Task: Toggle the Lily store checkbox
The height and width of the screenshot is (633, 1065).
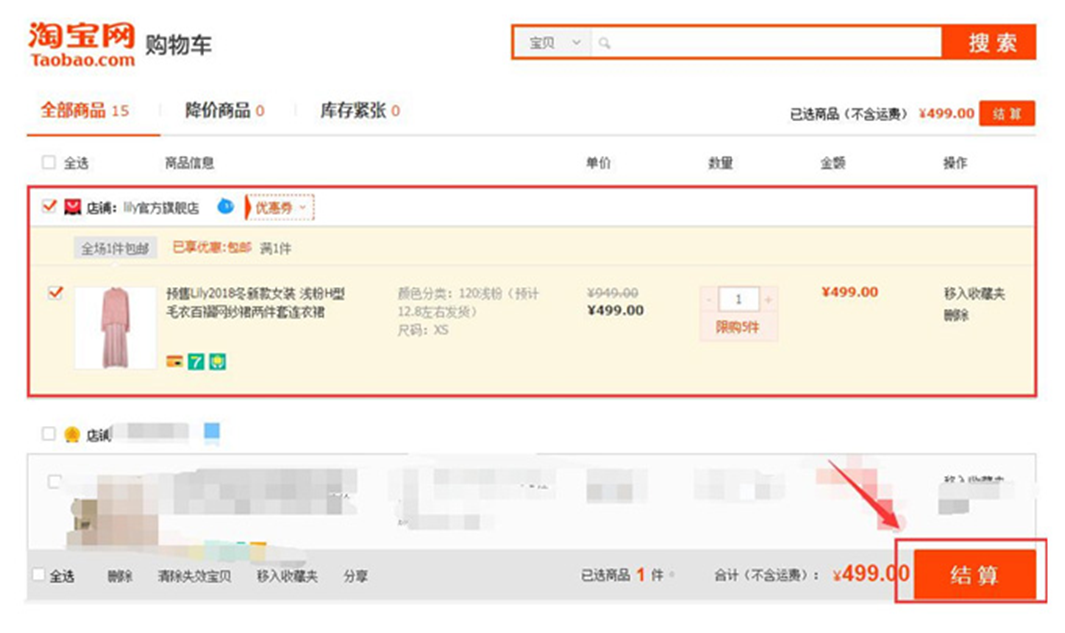Action: [x=49, y=207]
